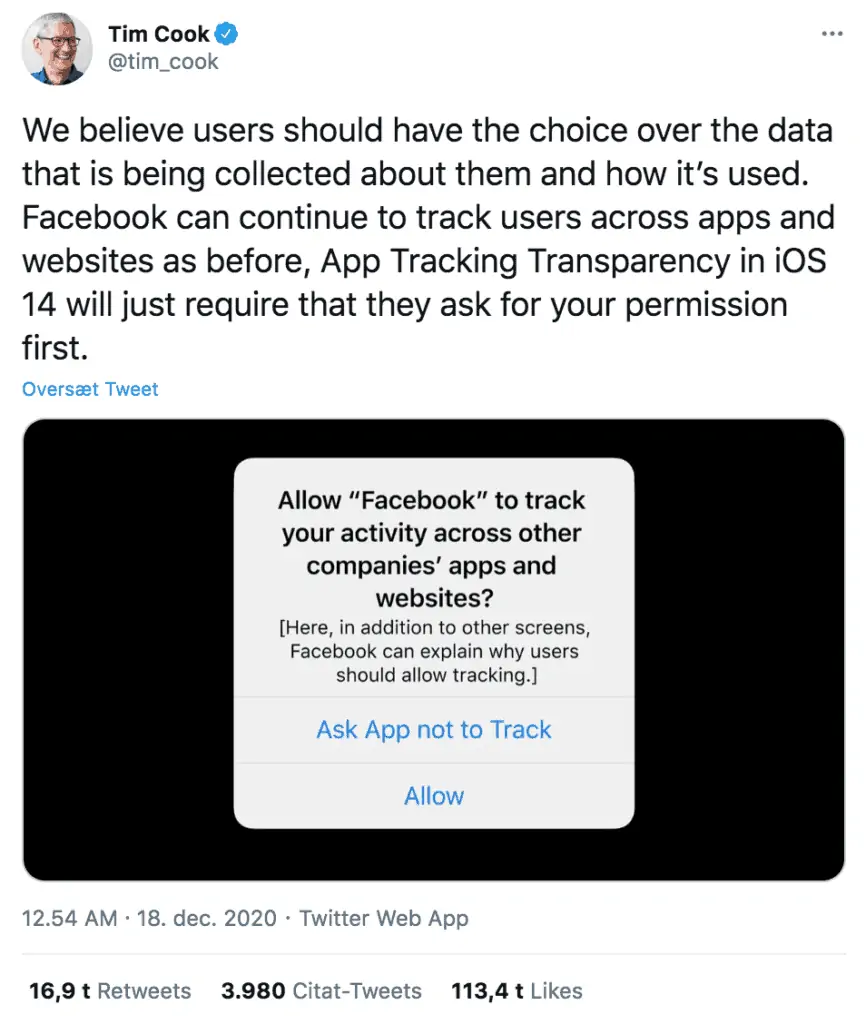Viewport: 866px width, 1024px height.
Task: Open the Tim Cook display name link
Action: (159, 35)
